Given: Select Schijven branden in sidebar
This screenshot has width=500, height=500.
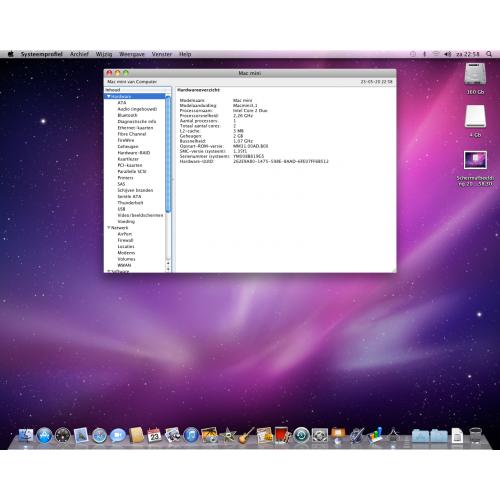Looking at the screenshot, I should (135, 190).
